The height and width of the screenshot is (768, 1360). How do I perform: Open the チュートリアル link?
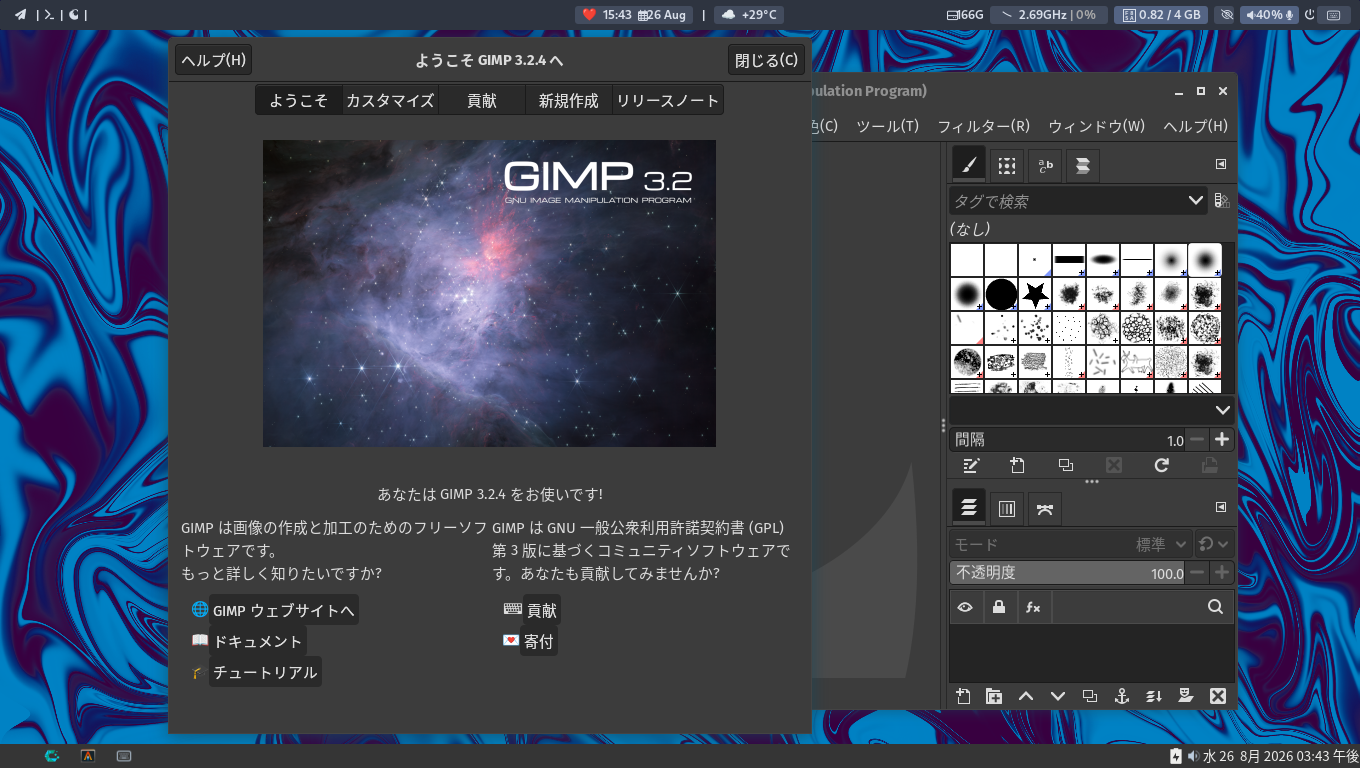(265, 672)
